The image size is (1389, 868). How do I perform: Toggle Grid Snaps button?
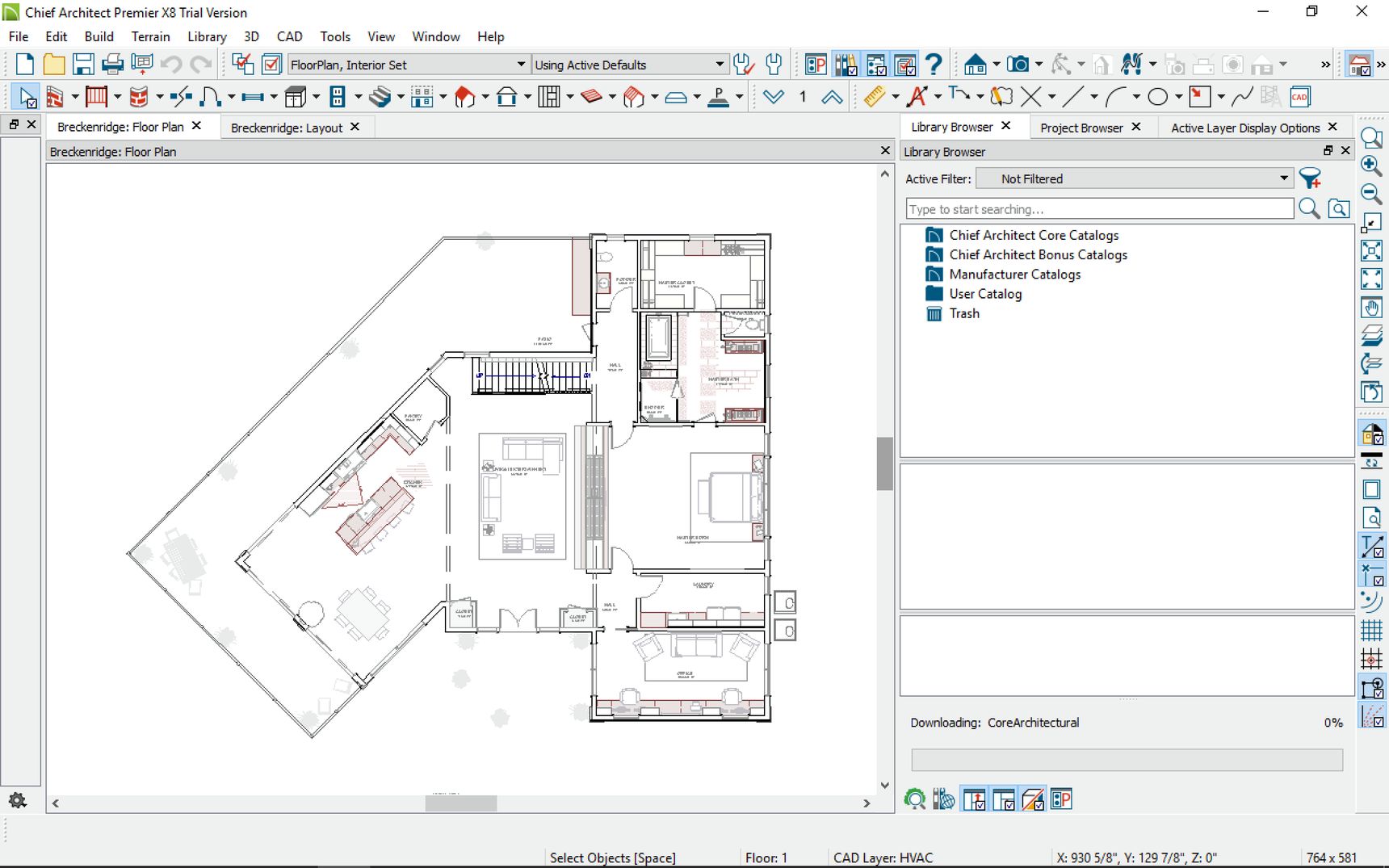tap(1371, 659)
